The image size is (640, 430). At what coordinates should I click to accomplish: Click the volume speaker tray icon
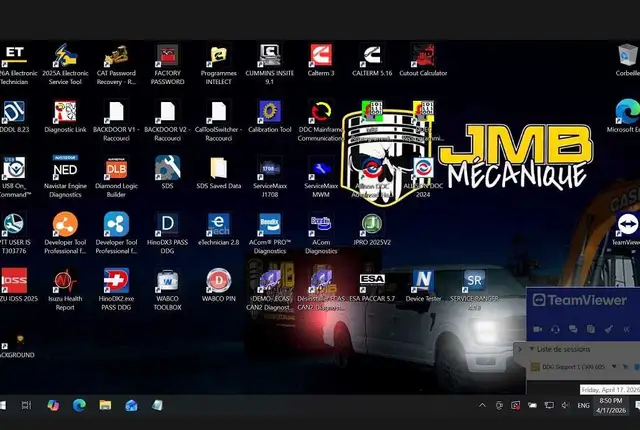pos(565,405)
